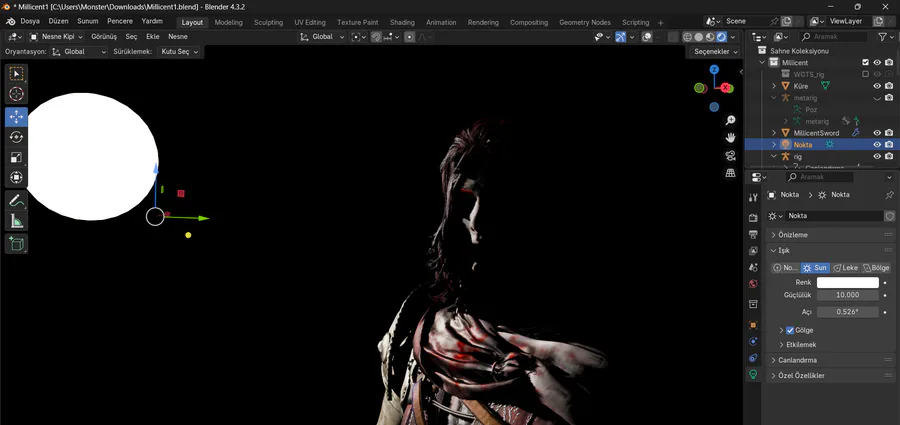Screen dimensions: 900x425
Task: Disable the Gölge shadow checkbox
Action: pos(790,330)
